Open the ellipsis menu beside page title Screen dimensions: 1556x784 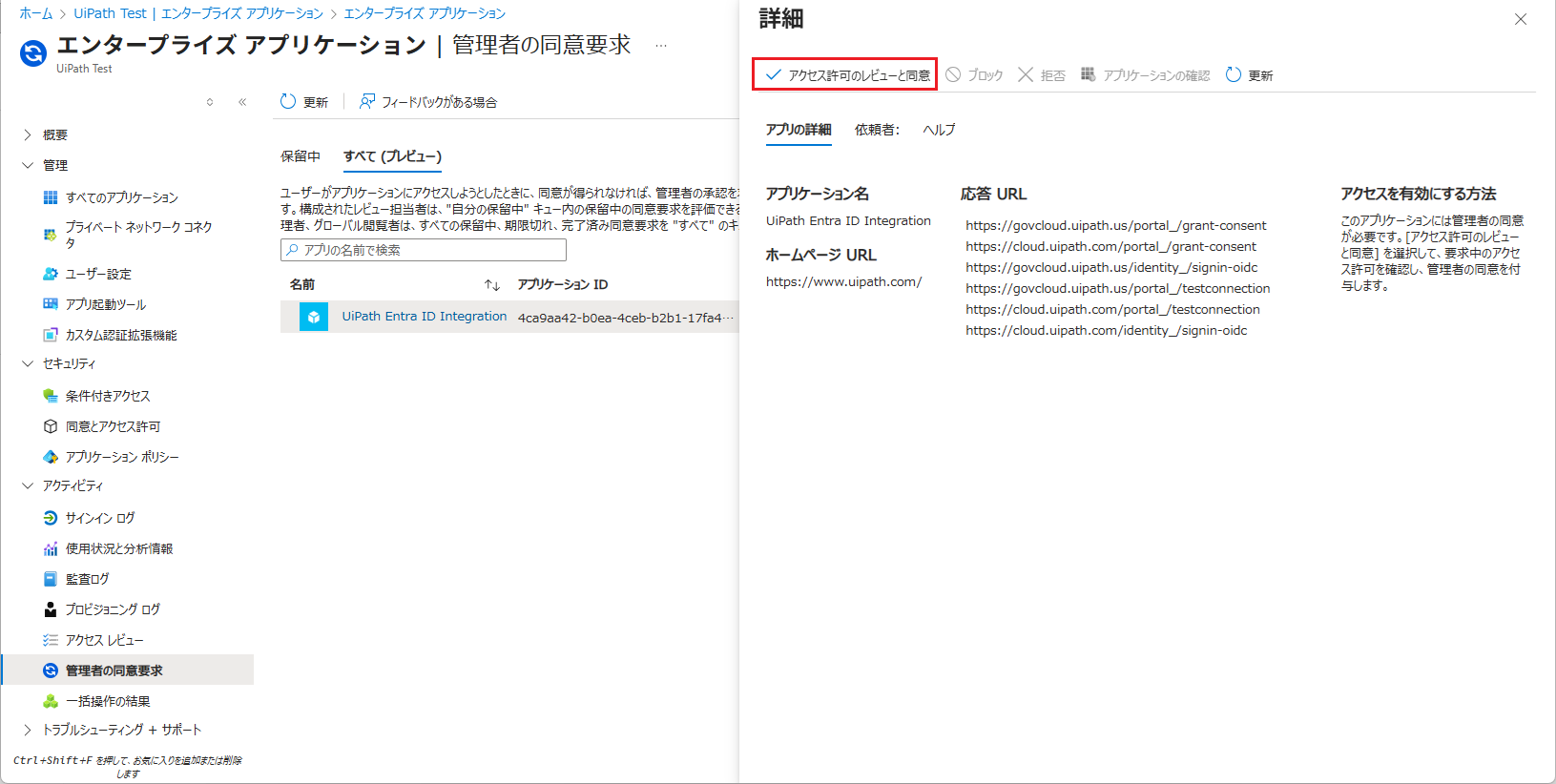pos(661,45)
